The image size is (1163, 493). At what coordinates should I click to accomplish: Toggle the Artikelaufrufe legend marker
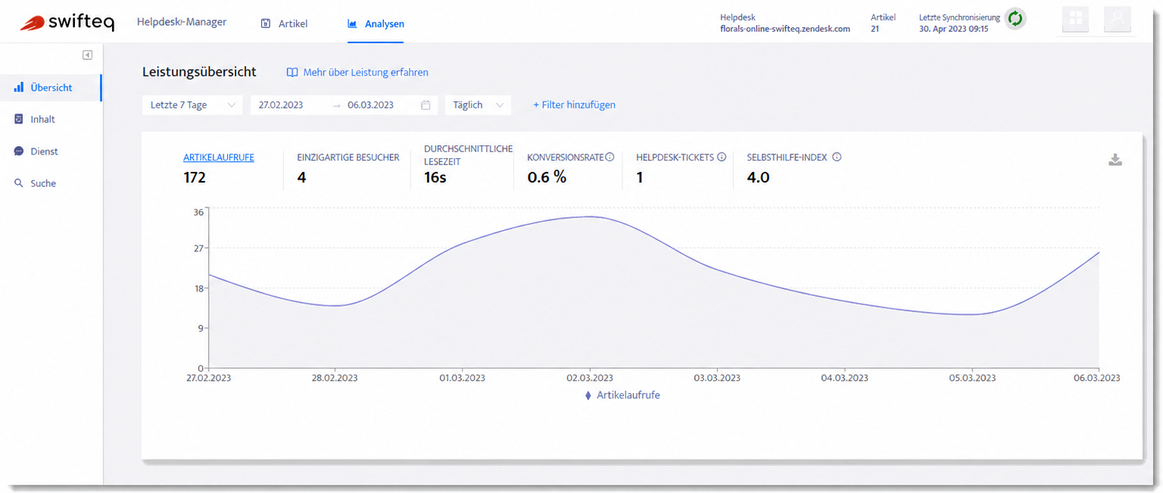click(x=589, y=396)
